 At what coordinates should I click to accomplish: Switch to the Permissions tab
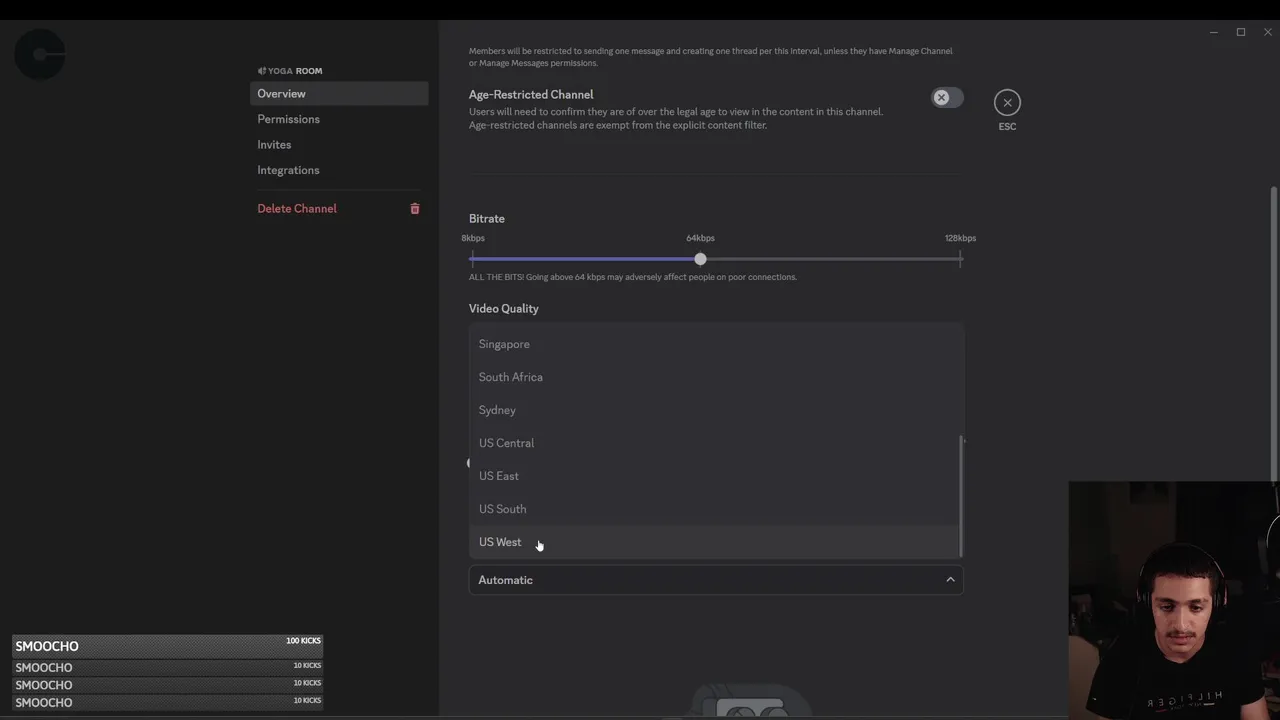tap(289, 119)
